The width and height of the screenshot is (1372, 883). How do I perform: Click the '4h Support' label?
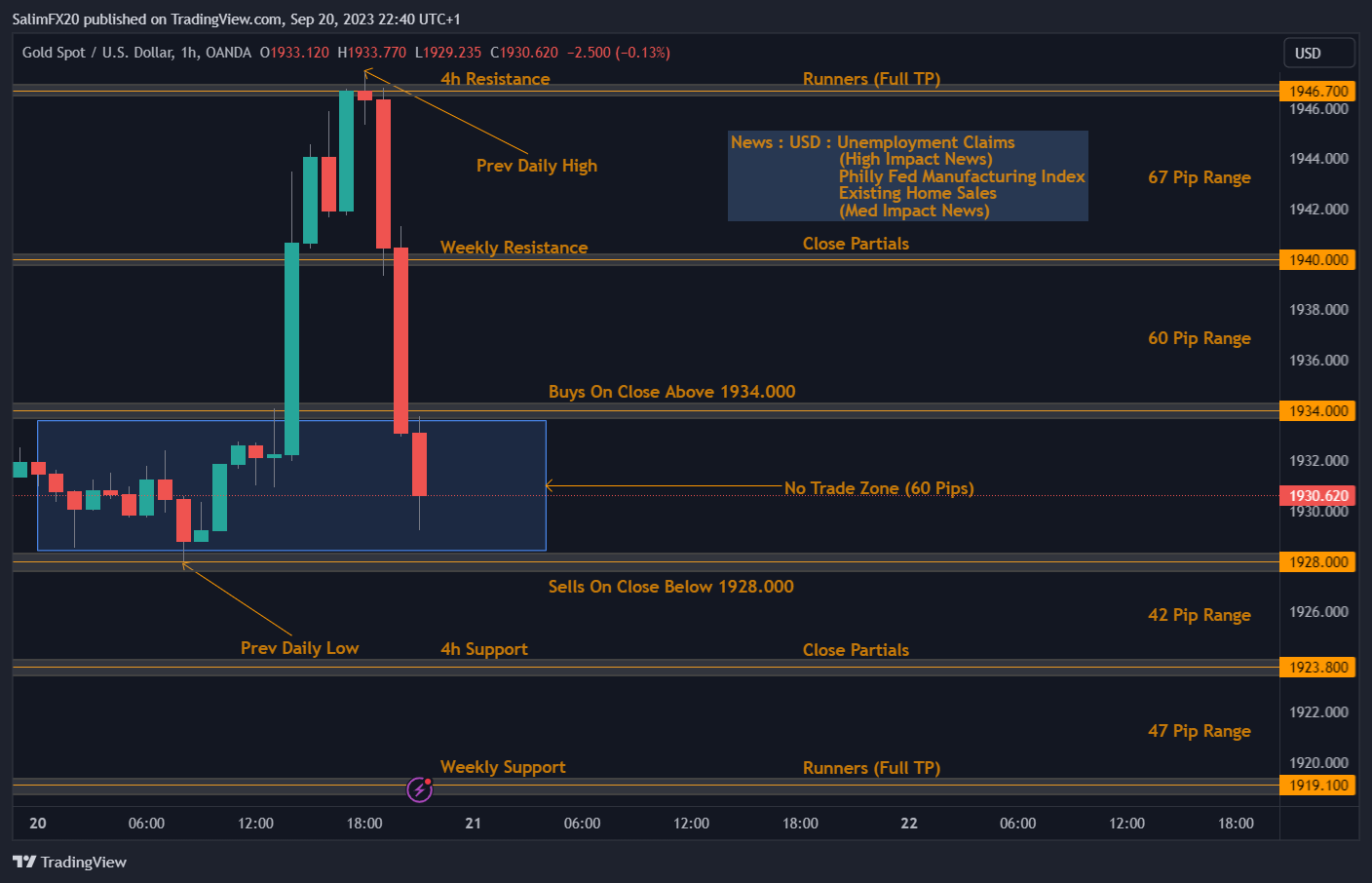[484, 649]
